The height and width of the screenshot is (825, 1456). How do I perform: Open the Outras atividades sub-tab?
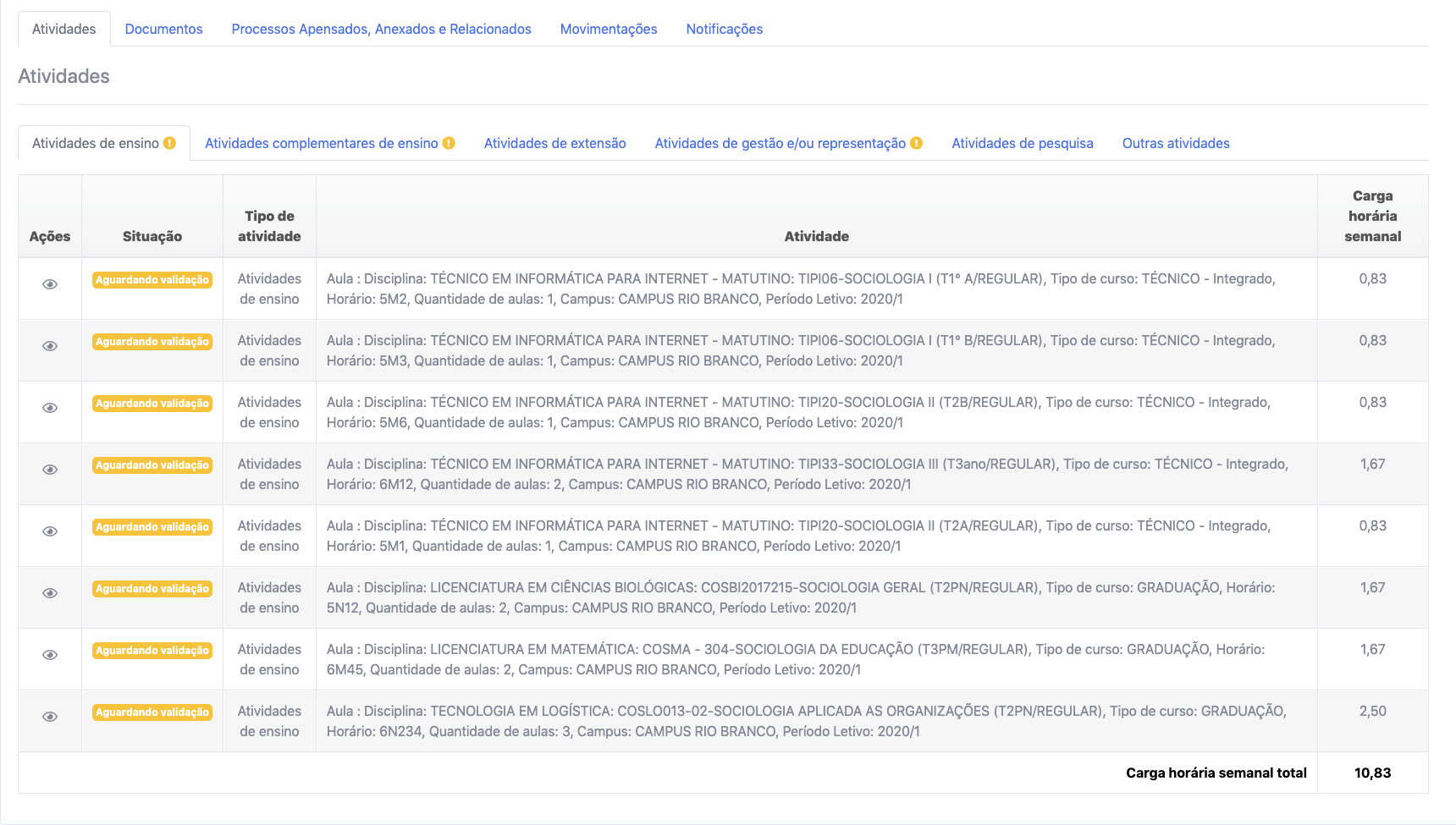pos(1175,143)
